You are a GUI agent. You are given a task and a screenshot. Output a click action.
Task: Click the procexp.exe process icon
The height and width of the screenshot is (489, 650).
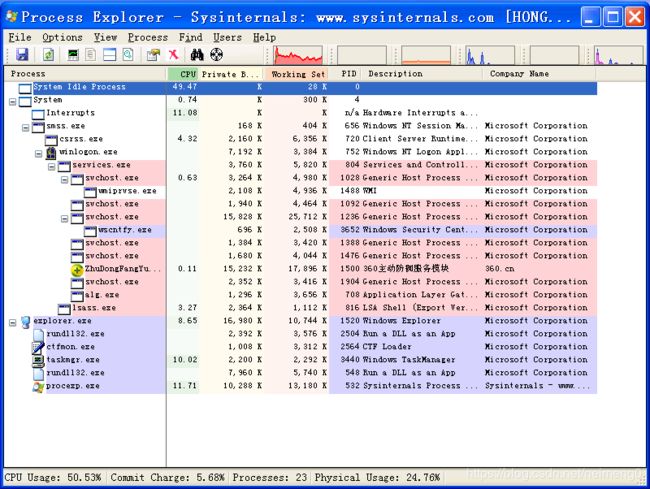pos(38,386)
